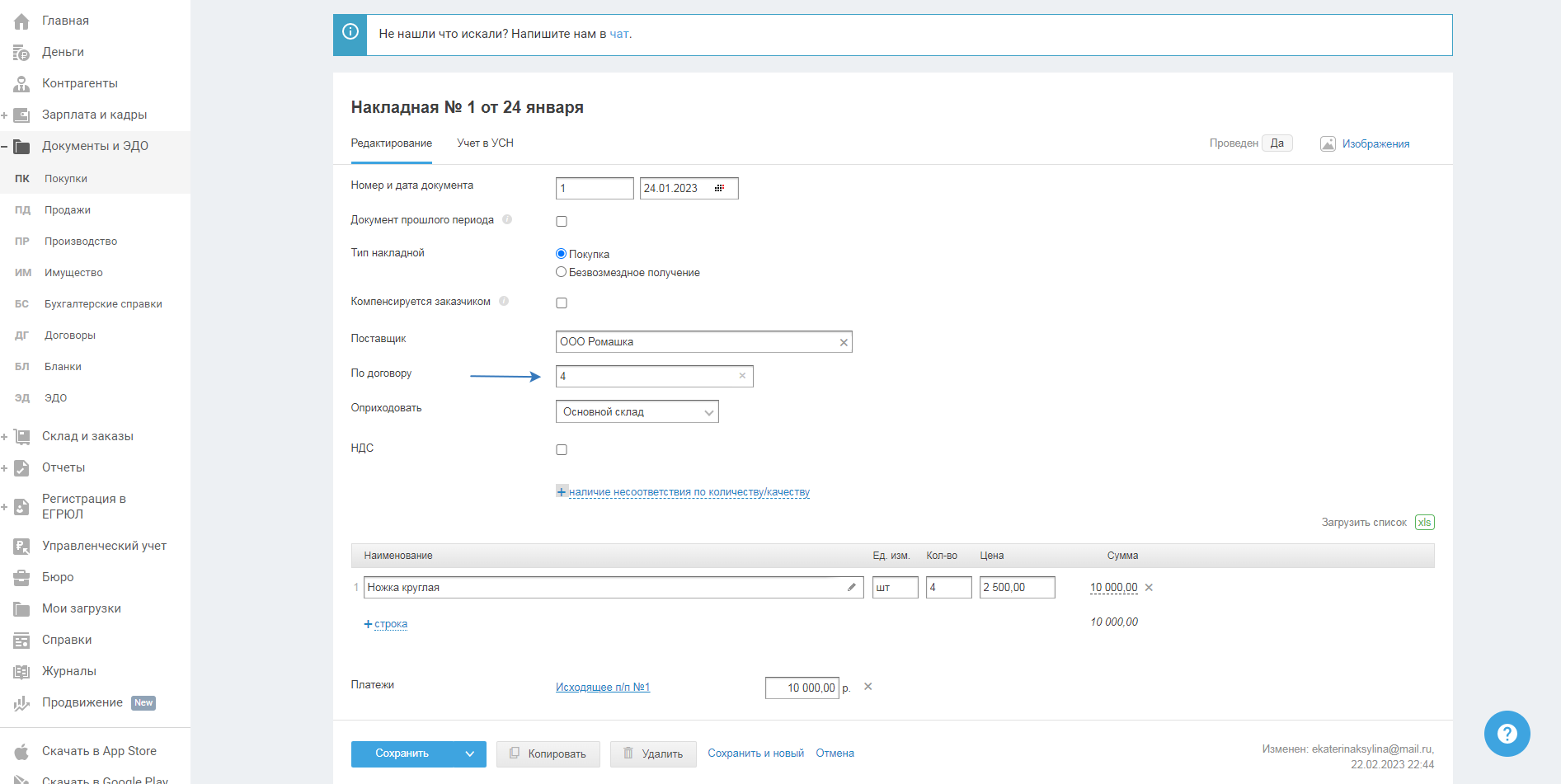This screenshot has height=784, width=1561.
Task: Click the Удалить button
Action: (x=653, y=753)
